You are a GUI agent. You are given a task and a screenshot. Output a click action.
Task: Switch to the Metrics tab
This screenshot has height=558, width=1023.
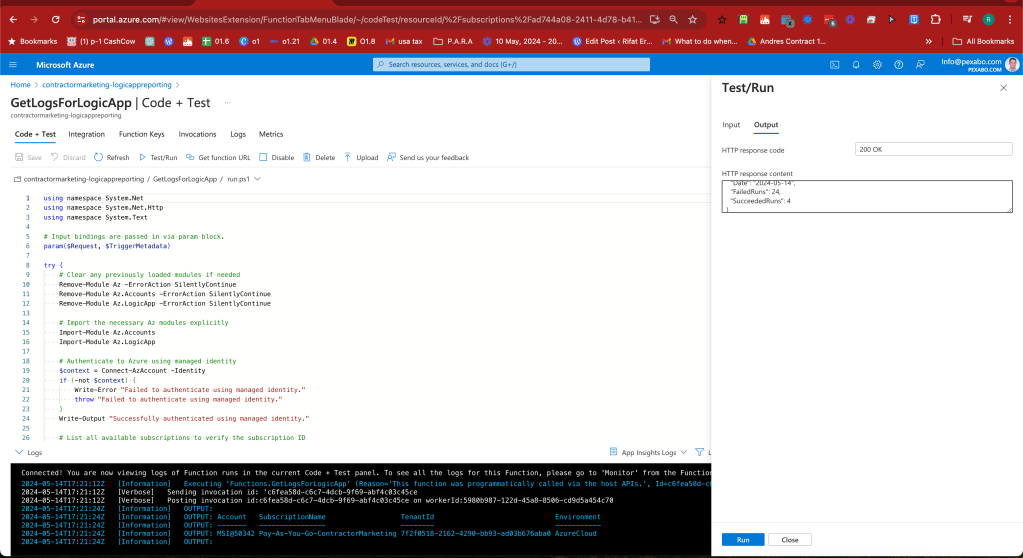click(x=271, y=134)
